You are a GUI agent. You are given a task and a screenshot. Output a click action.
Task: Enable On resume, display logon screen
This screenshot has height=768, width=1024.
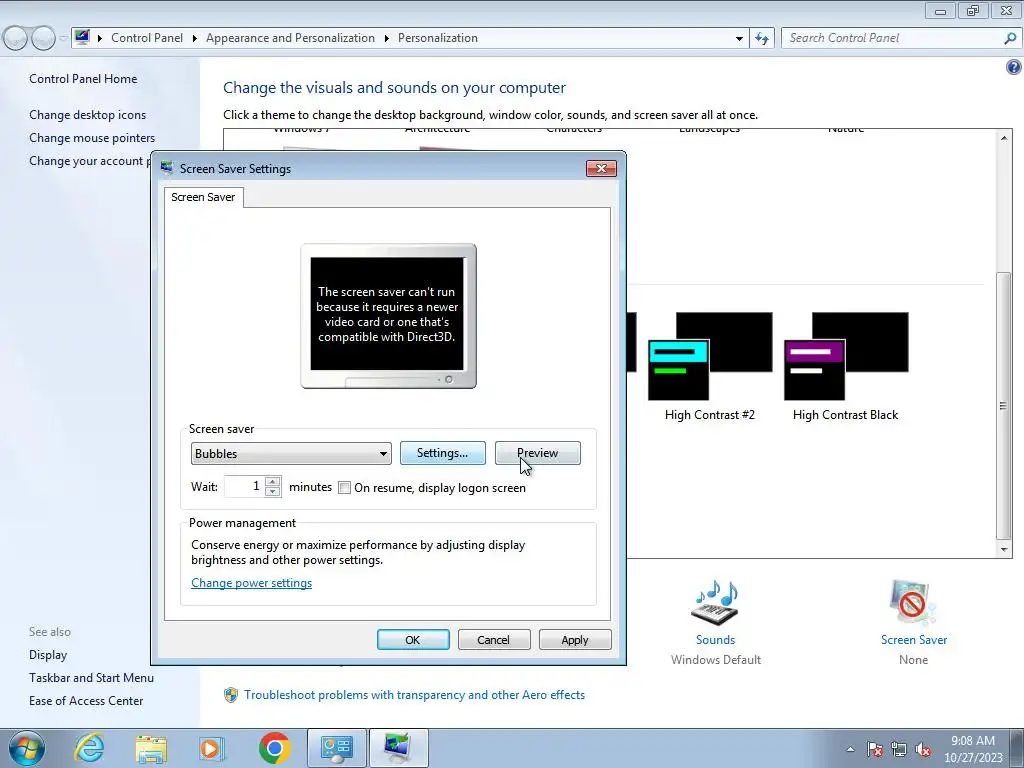click(x=344, y=488)
